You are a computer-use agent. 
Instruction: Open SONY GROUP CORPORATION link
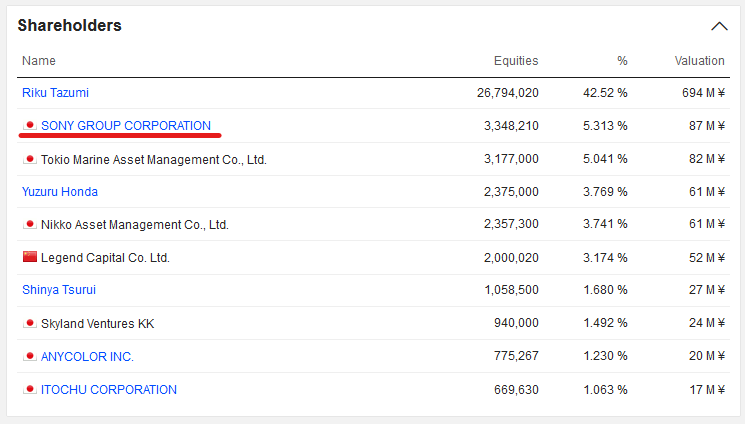pyautogui.click(x=126, y=126)
